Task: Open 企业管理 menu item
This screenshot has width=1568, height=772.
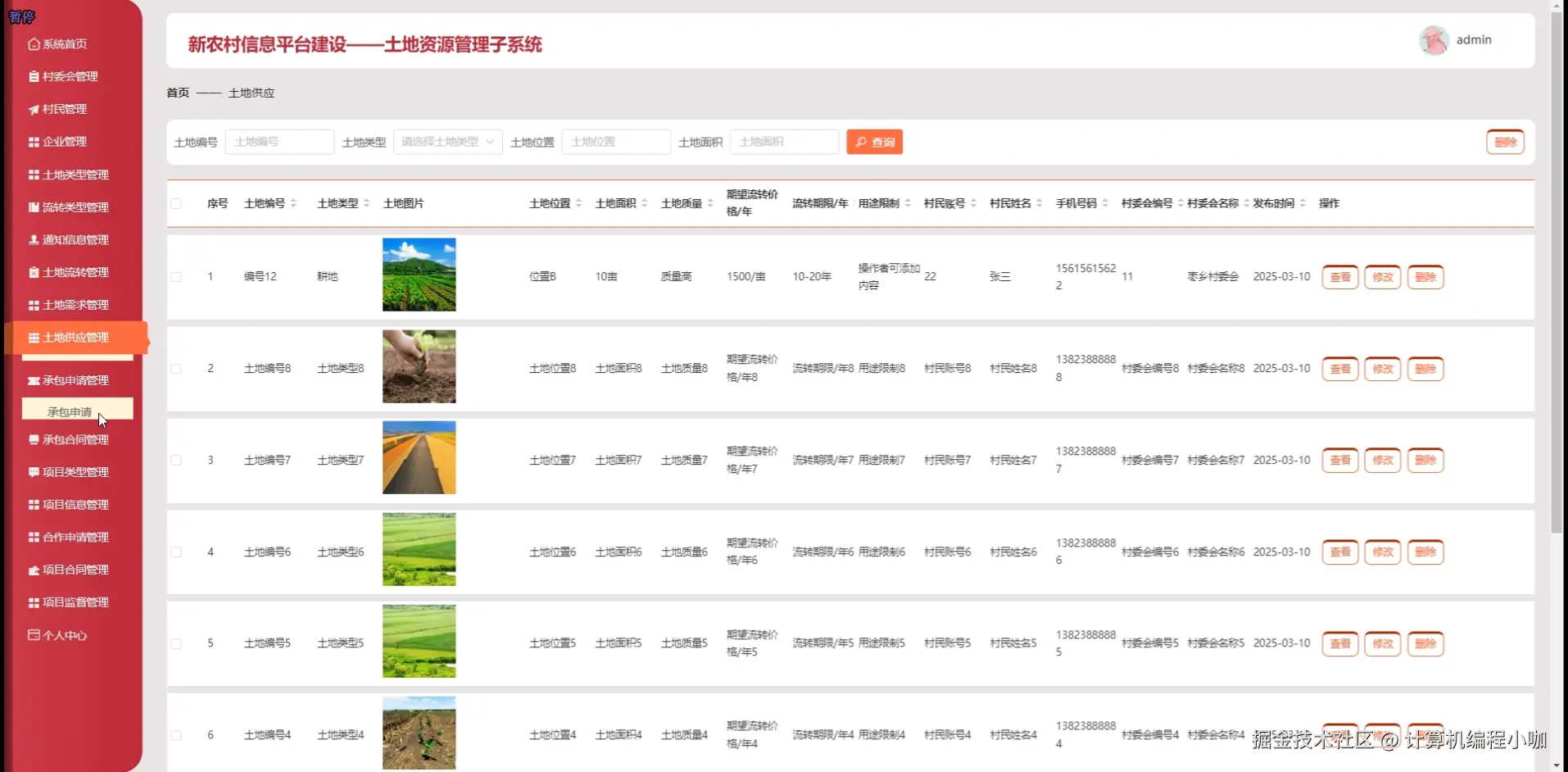Action: [x=57, y=142]
